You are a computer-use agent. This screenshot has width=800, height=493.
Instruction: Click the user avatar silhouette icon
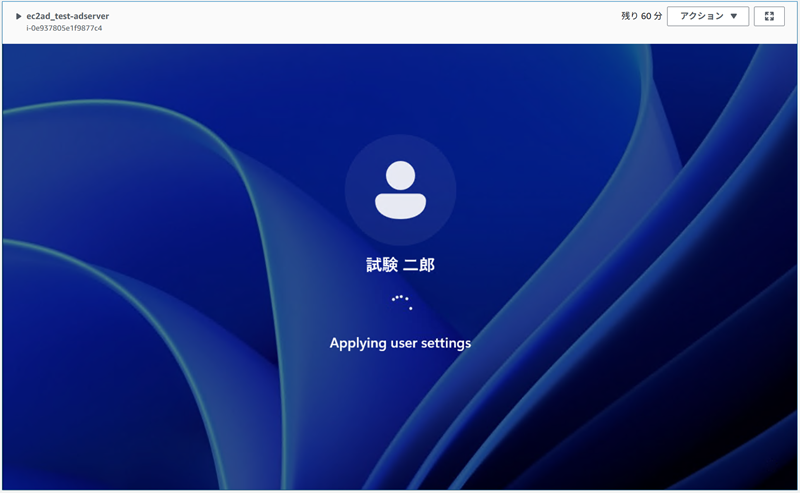(x=400, y=189)
